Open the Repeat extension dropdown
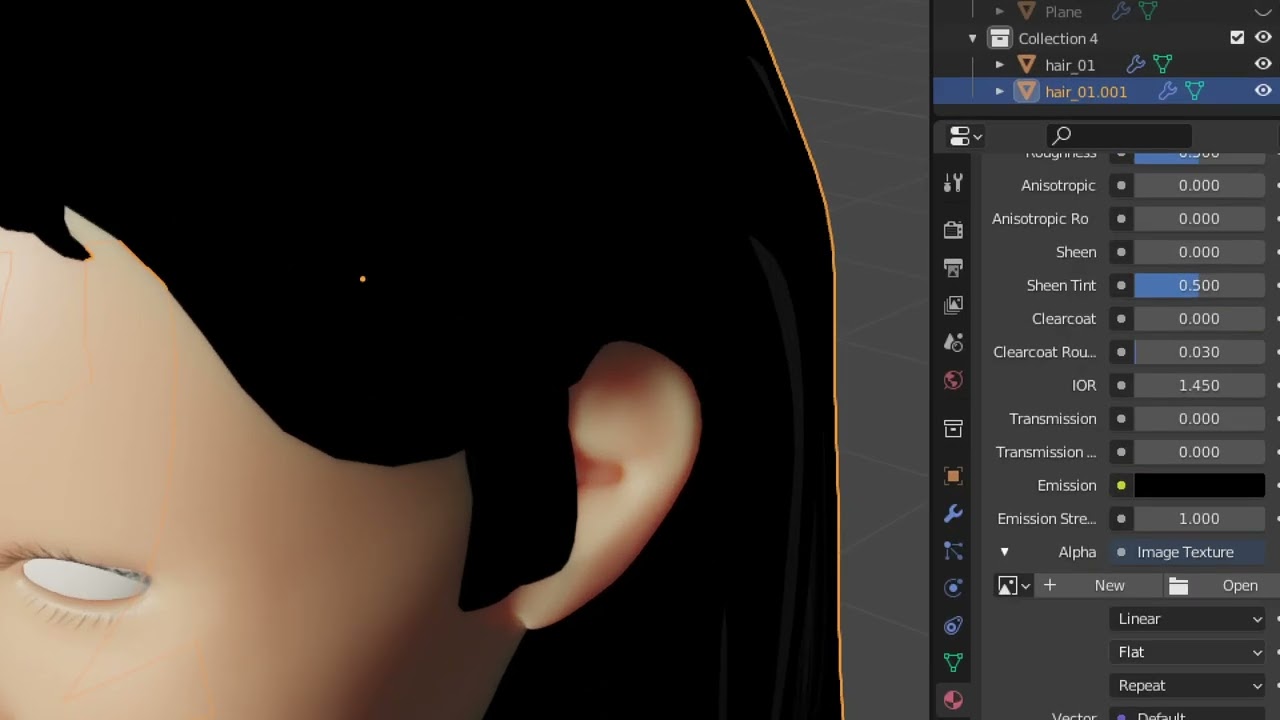This screenshot has width=1280, height=720. coord(1189,685)
